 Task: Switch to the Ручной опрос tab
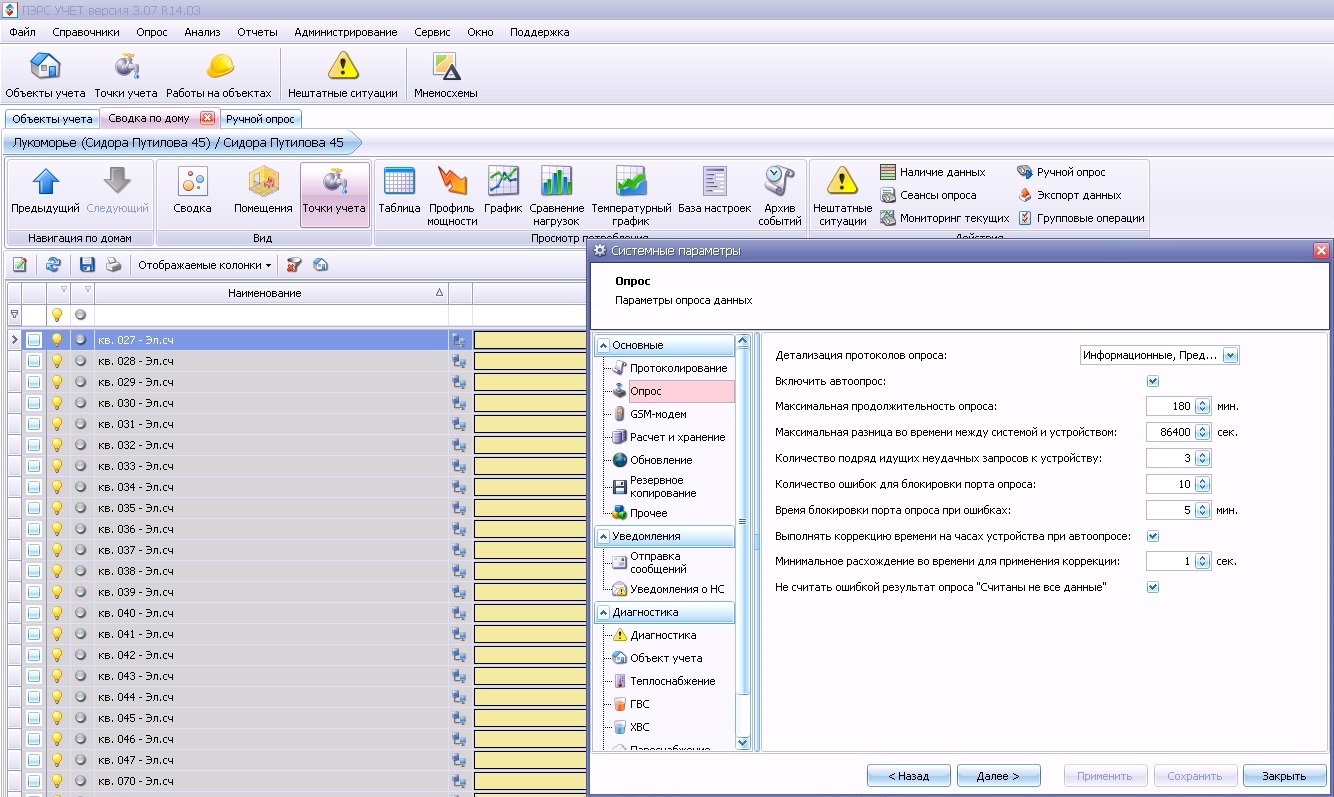click(x=259, y=119)
